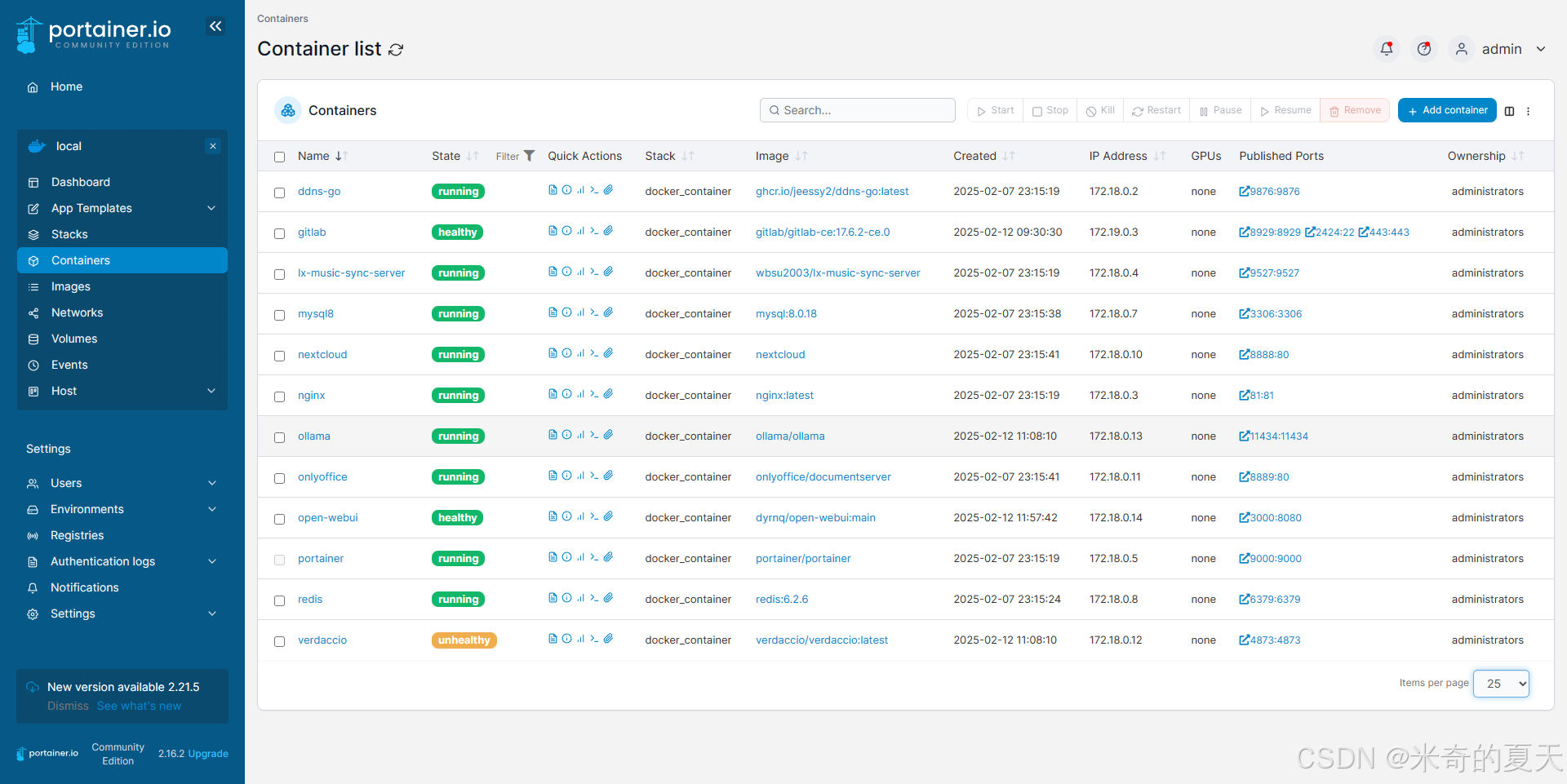Viewport: 1567px width, 784px height.
Task: Open exec console for lx-music-sync-server
Action: pos(594,272)
